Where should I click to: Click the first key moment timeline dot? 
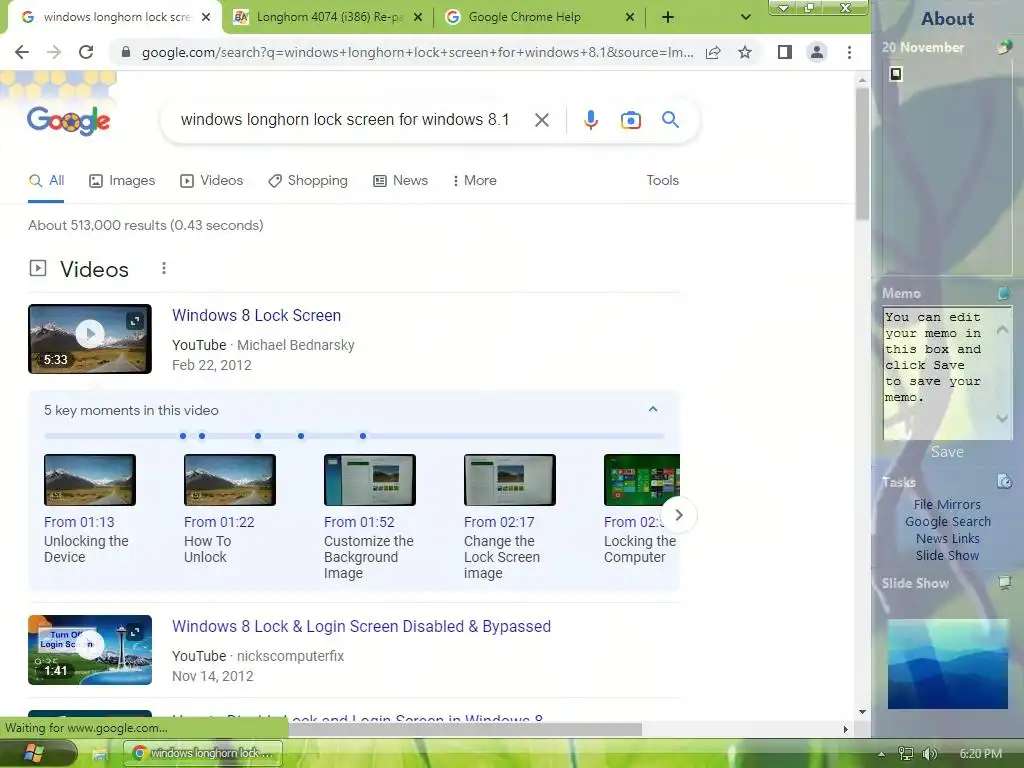pos(183,436)
